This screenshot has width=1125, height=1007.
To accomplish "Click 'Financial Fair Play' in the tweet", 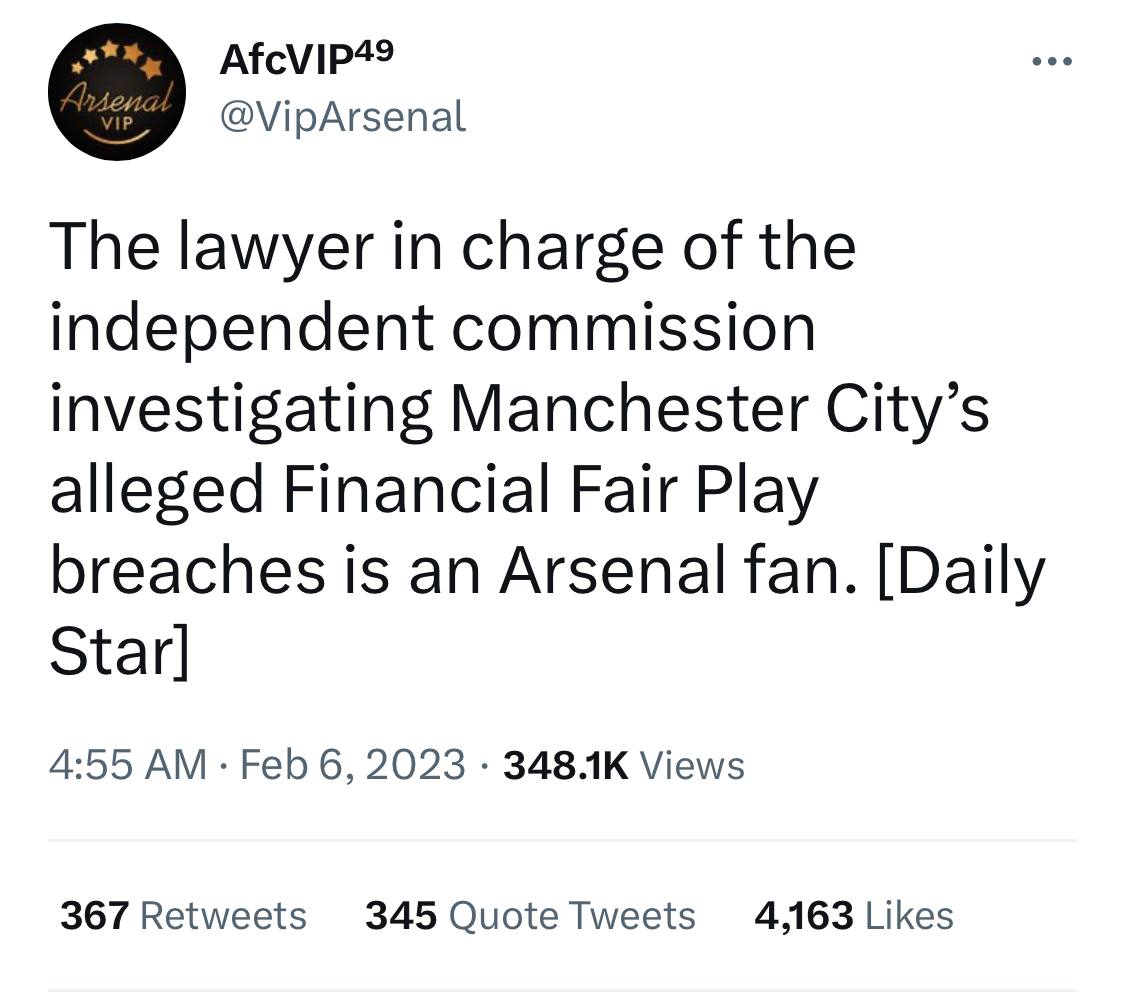I will tap(548, 489).
